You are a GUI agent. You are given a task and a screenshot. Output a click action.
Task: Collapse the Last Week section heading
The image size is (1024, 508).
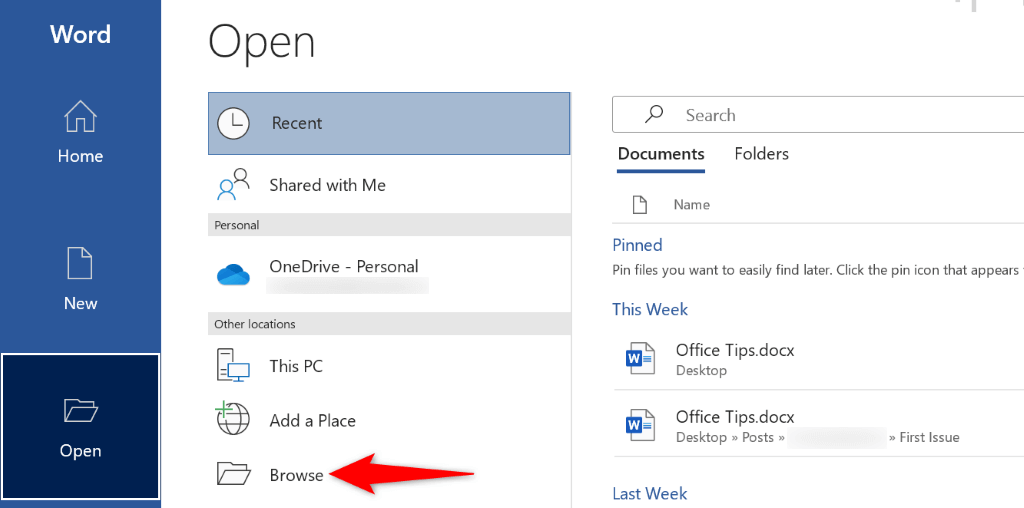tap(650, 494)
